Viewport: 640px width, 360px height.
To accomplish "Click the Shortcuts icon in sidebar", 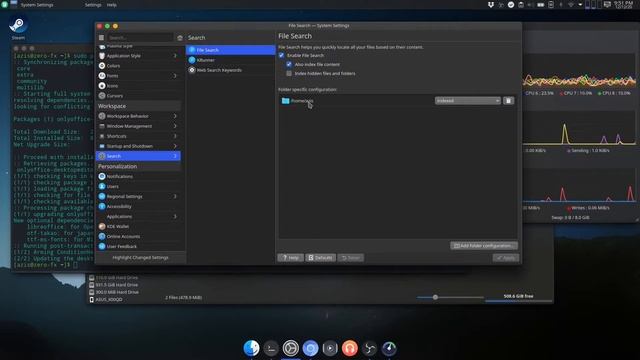I will tap(102, 136).
